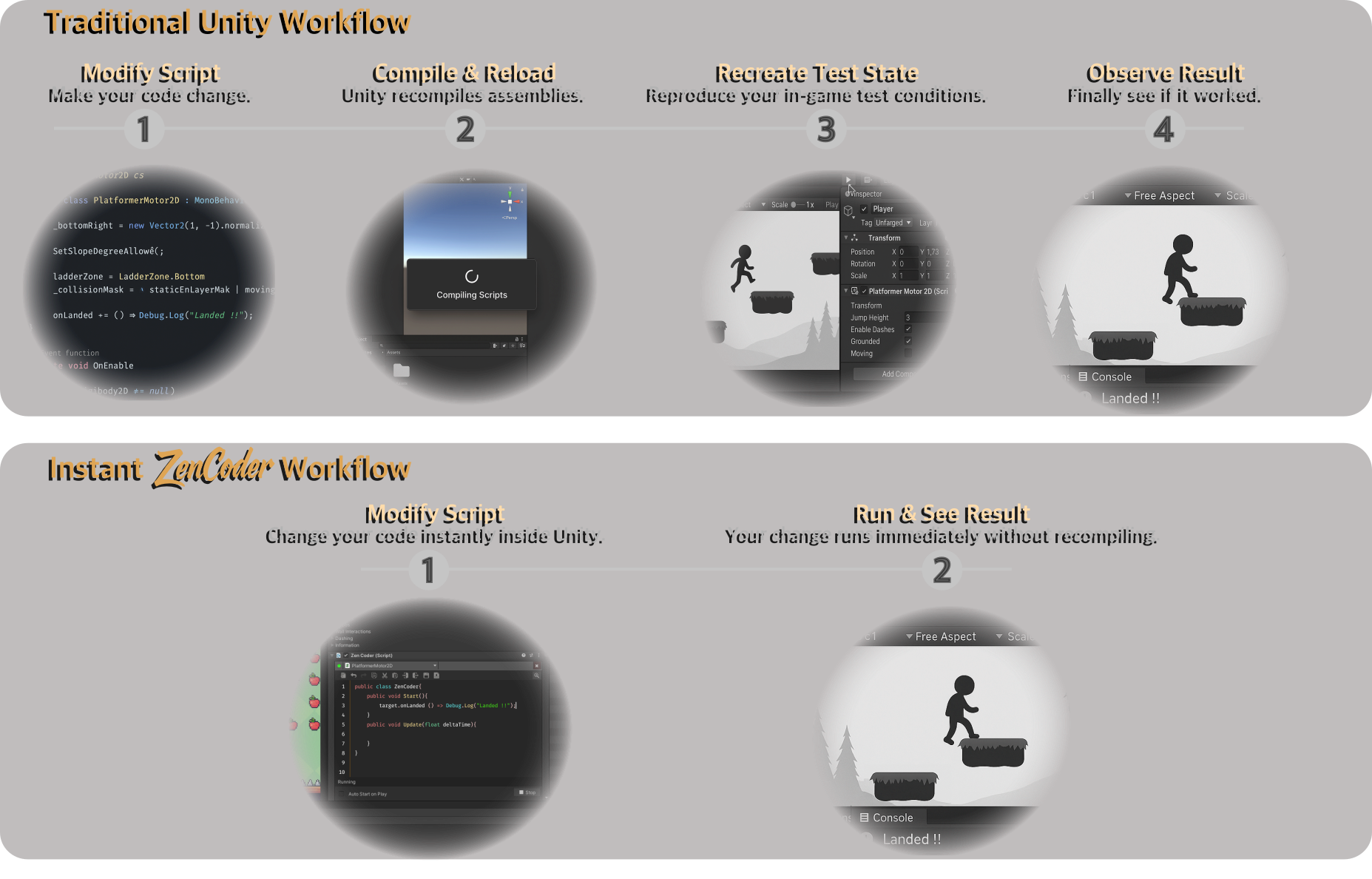The image size is (1372, 879).
Task: Click the Player GameObject cube icon
Action: [848, 210]
